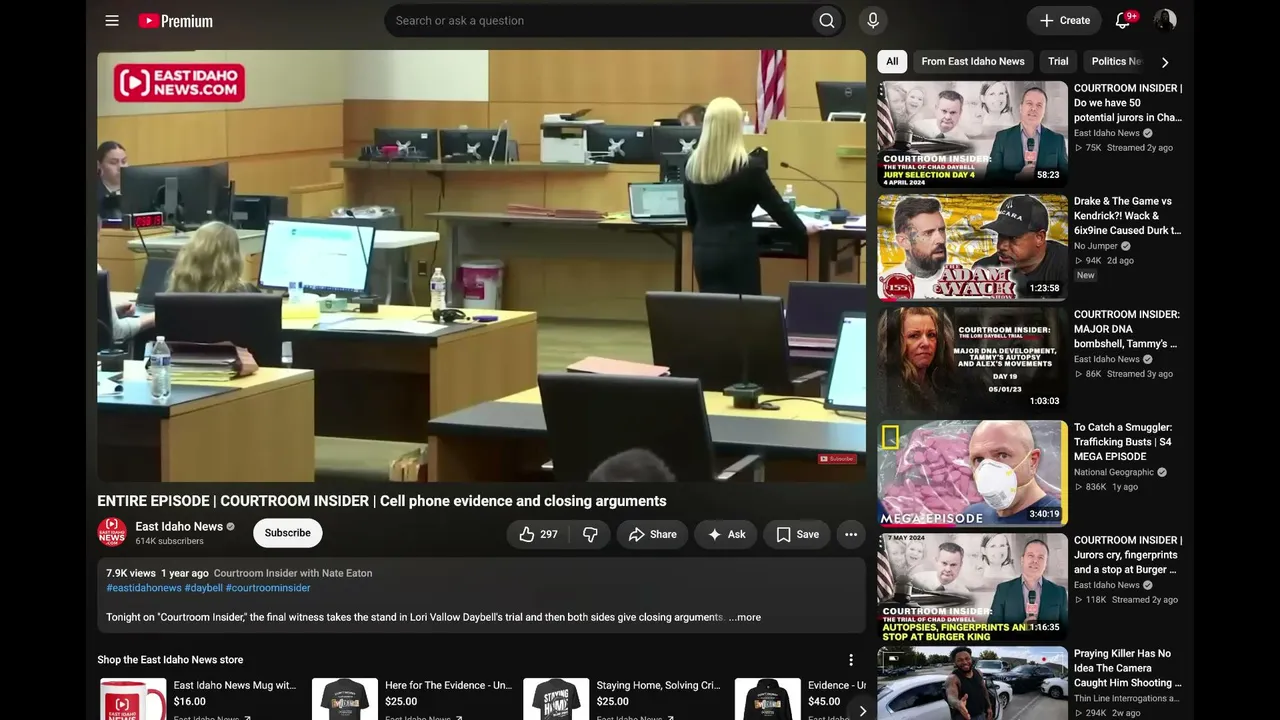
Task: Open the #courtroominsider hashtag
Action: click(x=268, y=588)
